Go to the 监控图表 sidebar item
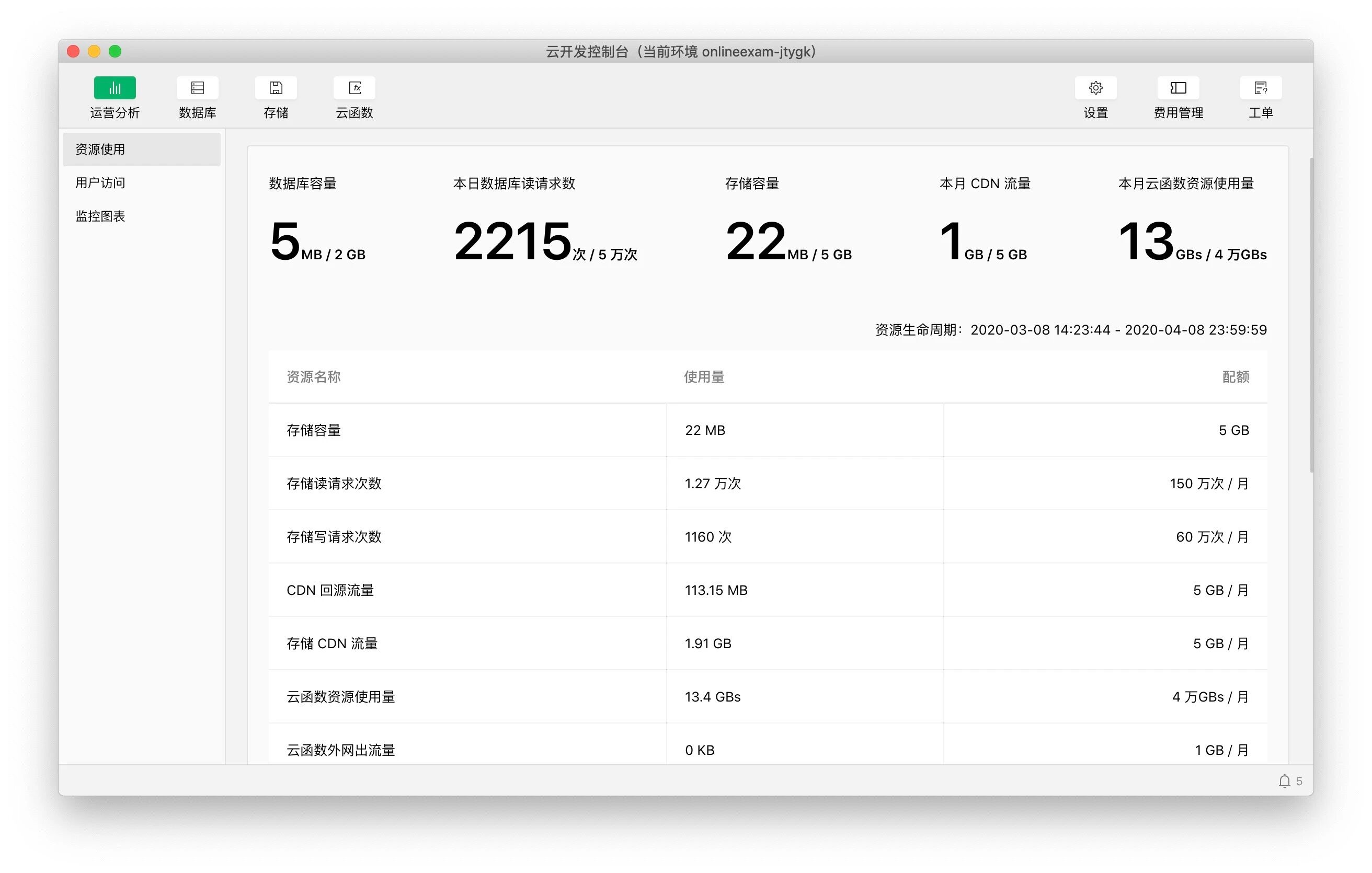 [100, 216]
